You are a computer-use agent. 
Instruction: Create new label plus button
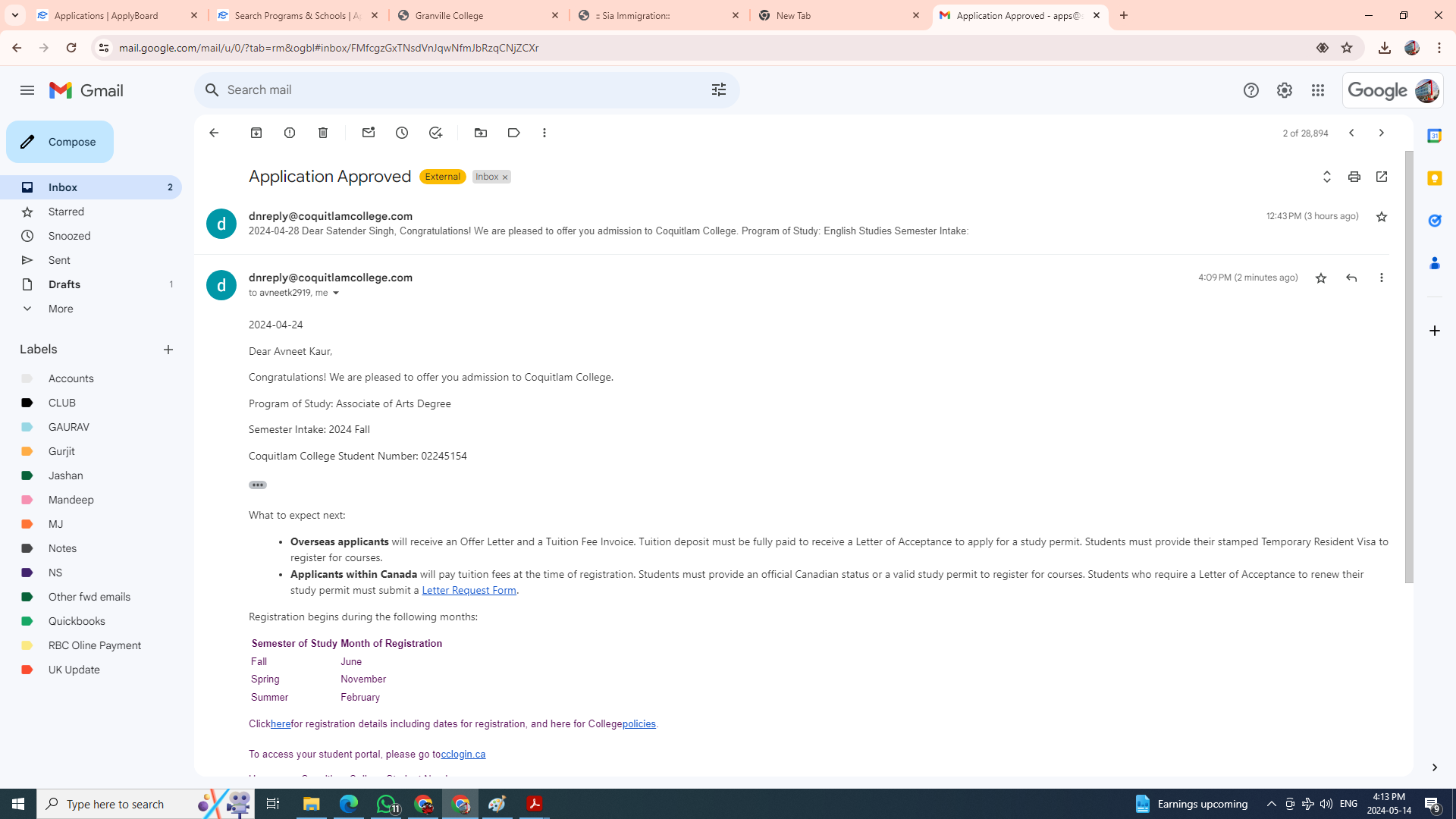coord(168,350)
